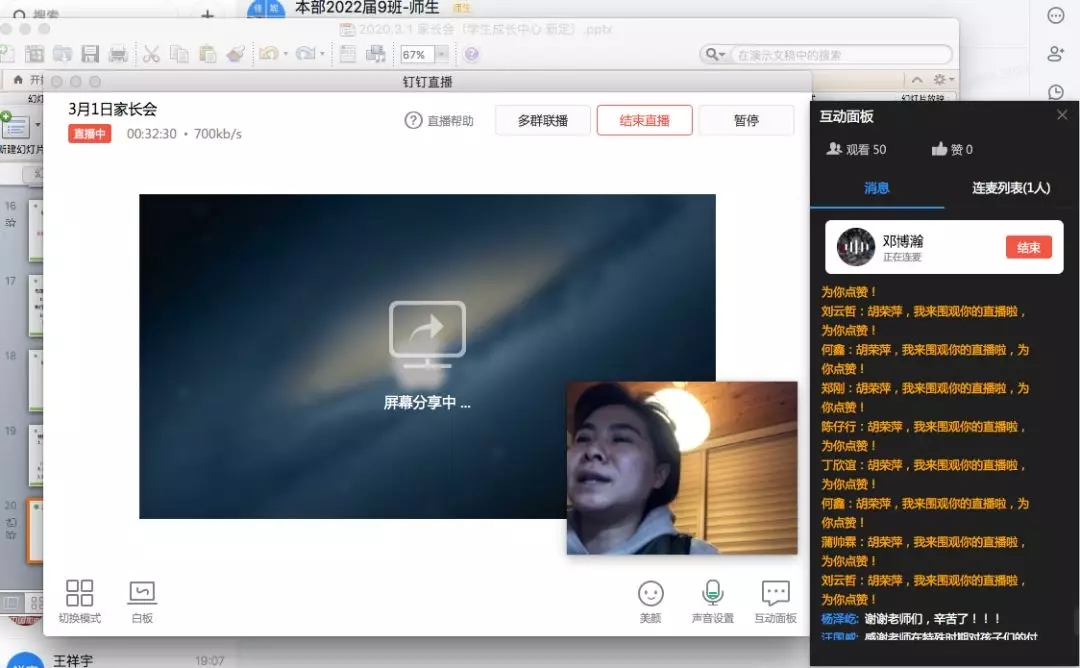Image resolution: width=1080 pixels, height=668 pixels.
Task: Click the cut scissors icon in PowerPoint toolbar
Action: (151, 54)
